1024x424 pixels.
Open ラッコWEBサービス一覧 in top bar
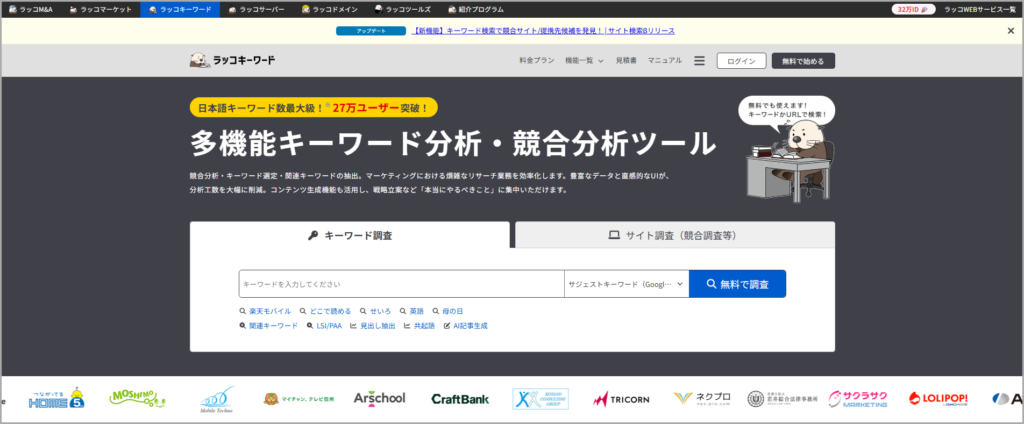coord(983,9)
